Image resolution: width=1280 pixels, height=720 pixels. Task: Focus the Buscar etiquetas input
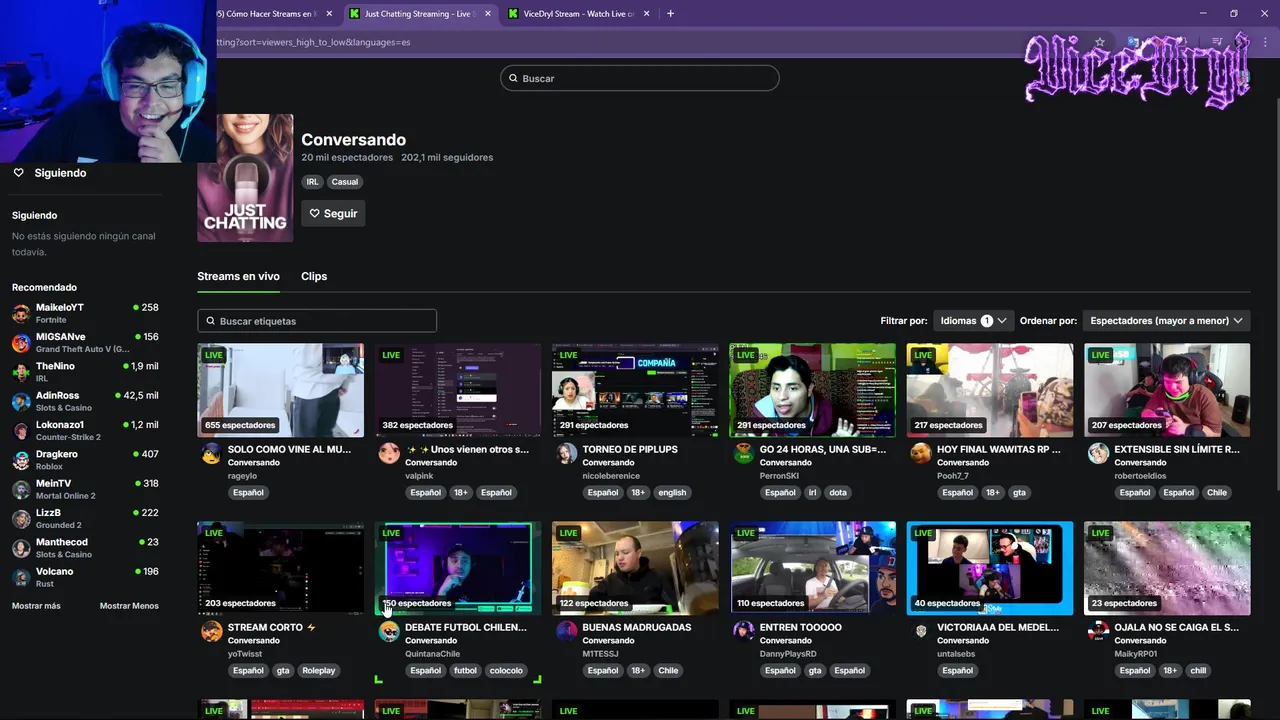[x=317, y=321]
